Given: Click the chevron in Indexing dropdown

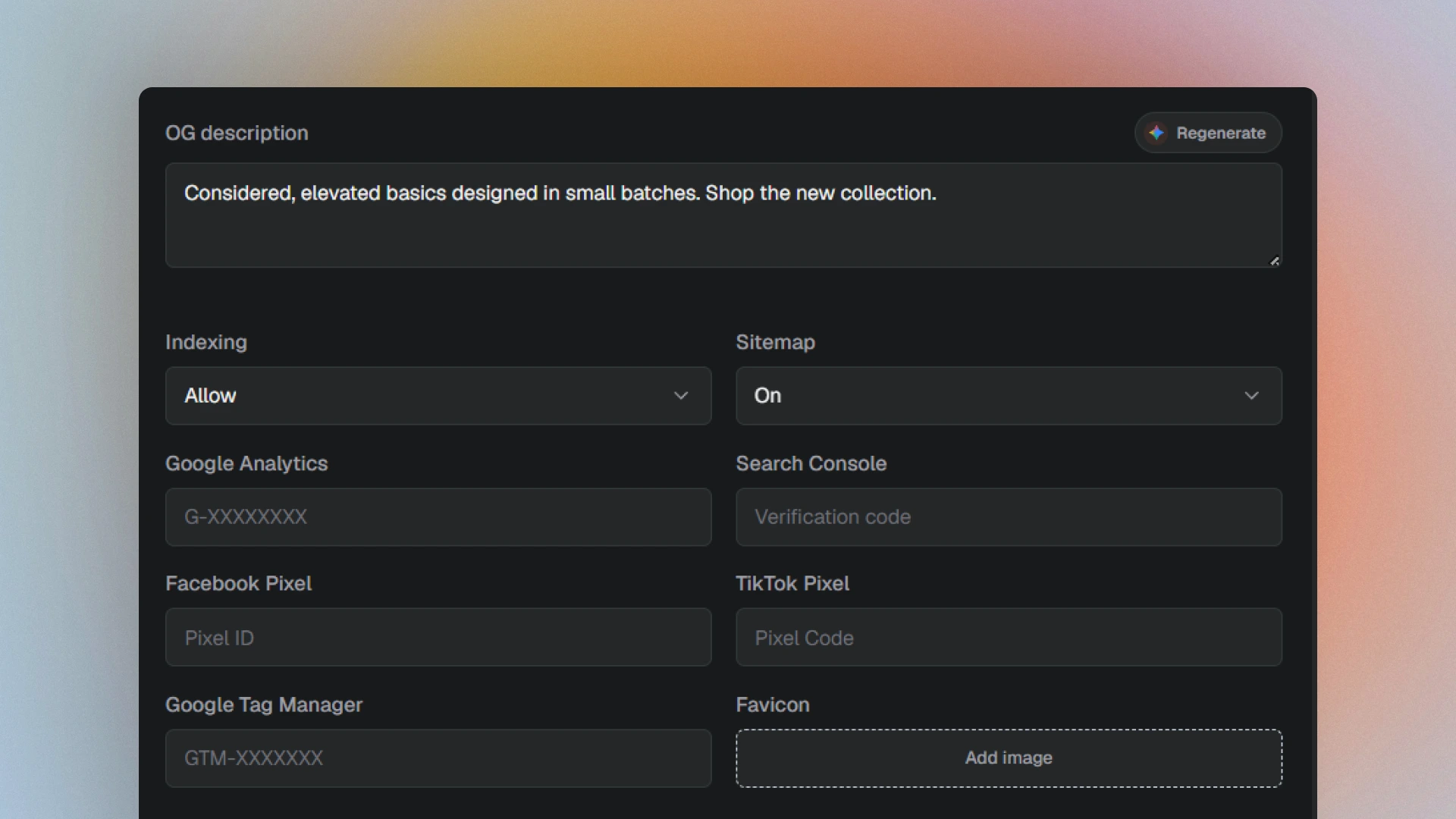Looking at the screenshot, I should point(681,396).
